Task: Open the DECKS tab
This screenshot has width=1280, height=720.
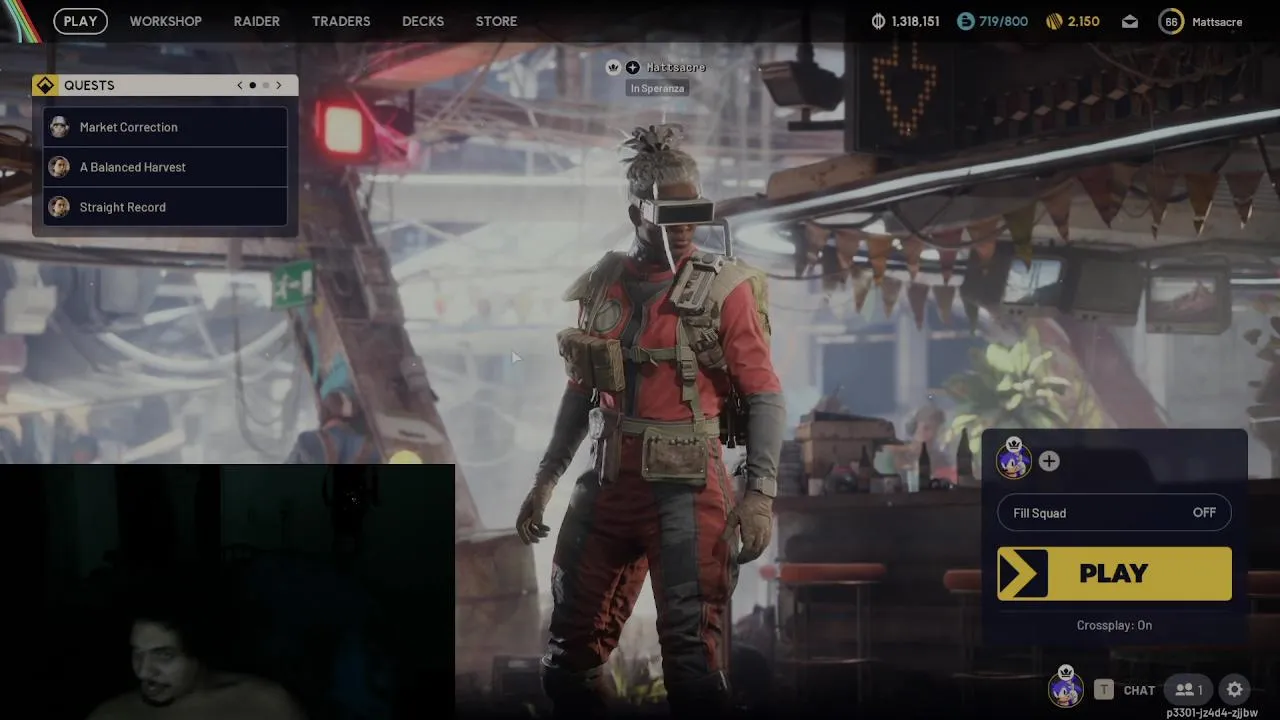Action: coord(423,21)
